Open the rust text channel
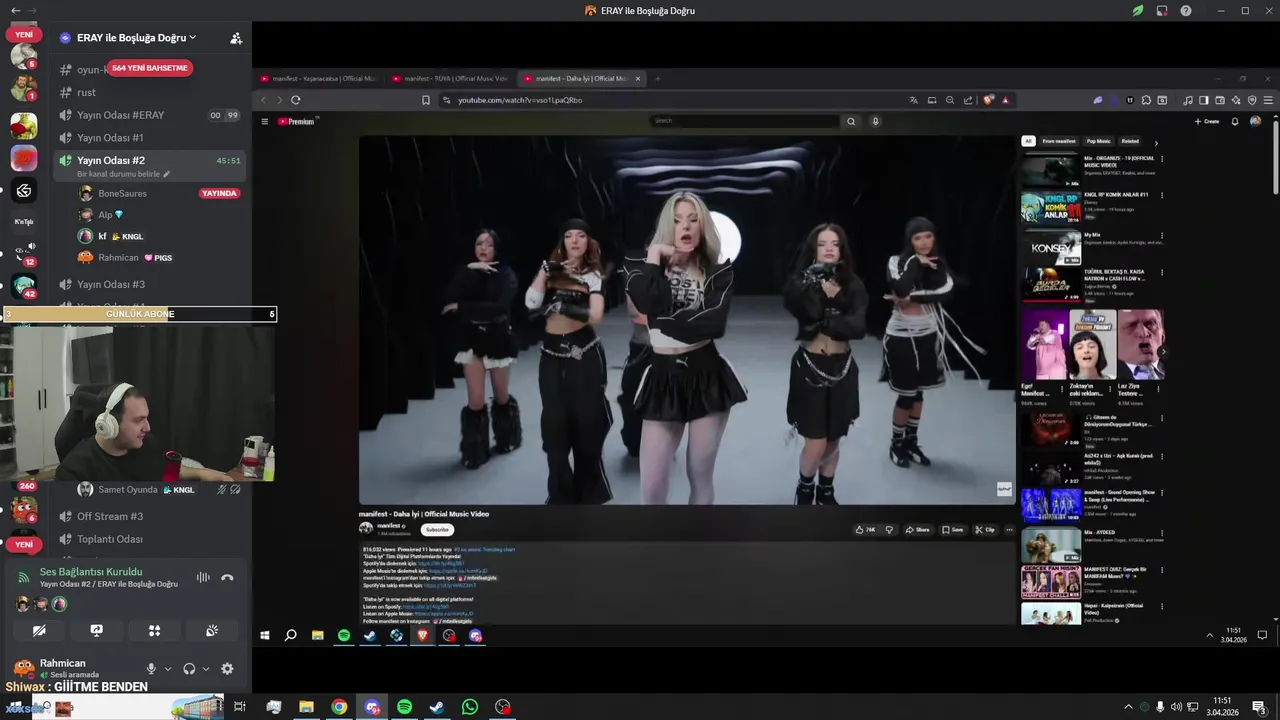1280x720 pixels. pyautogui.click(x=150, y=92)
